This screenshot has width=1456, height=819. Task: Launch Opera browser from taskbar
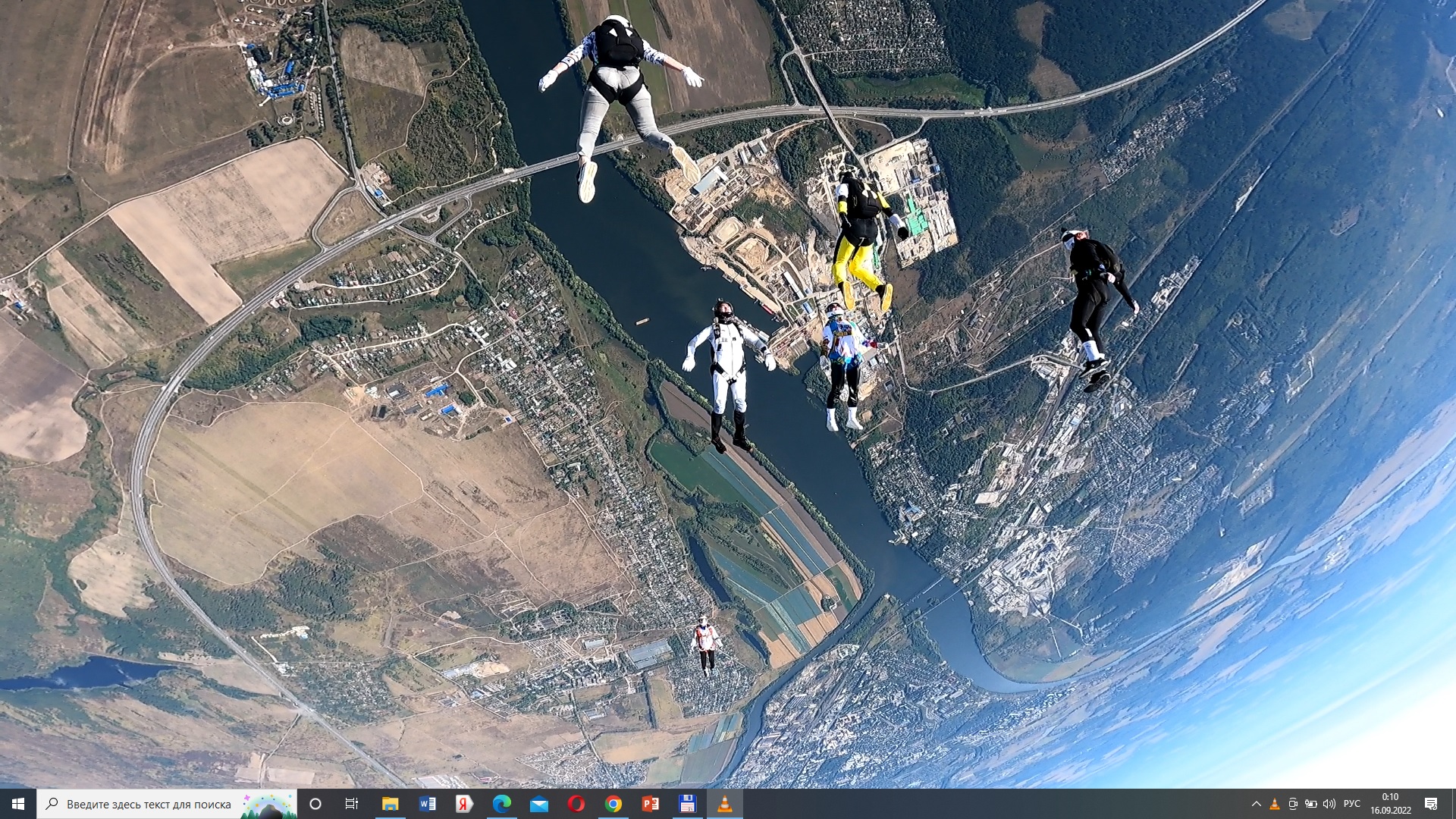click(576, 804)
